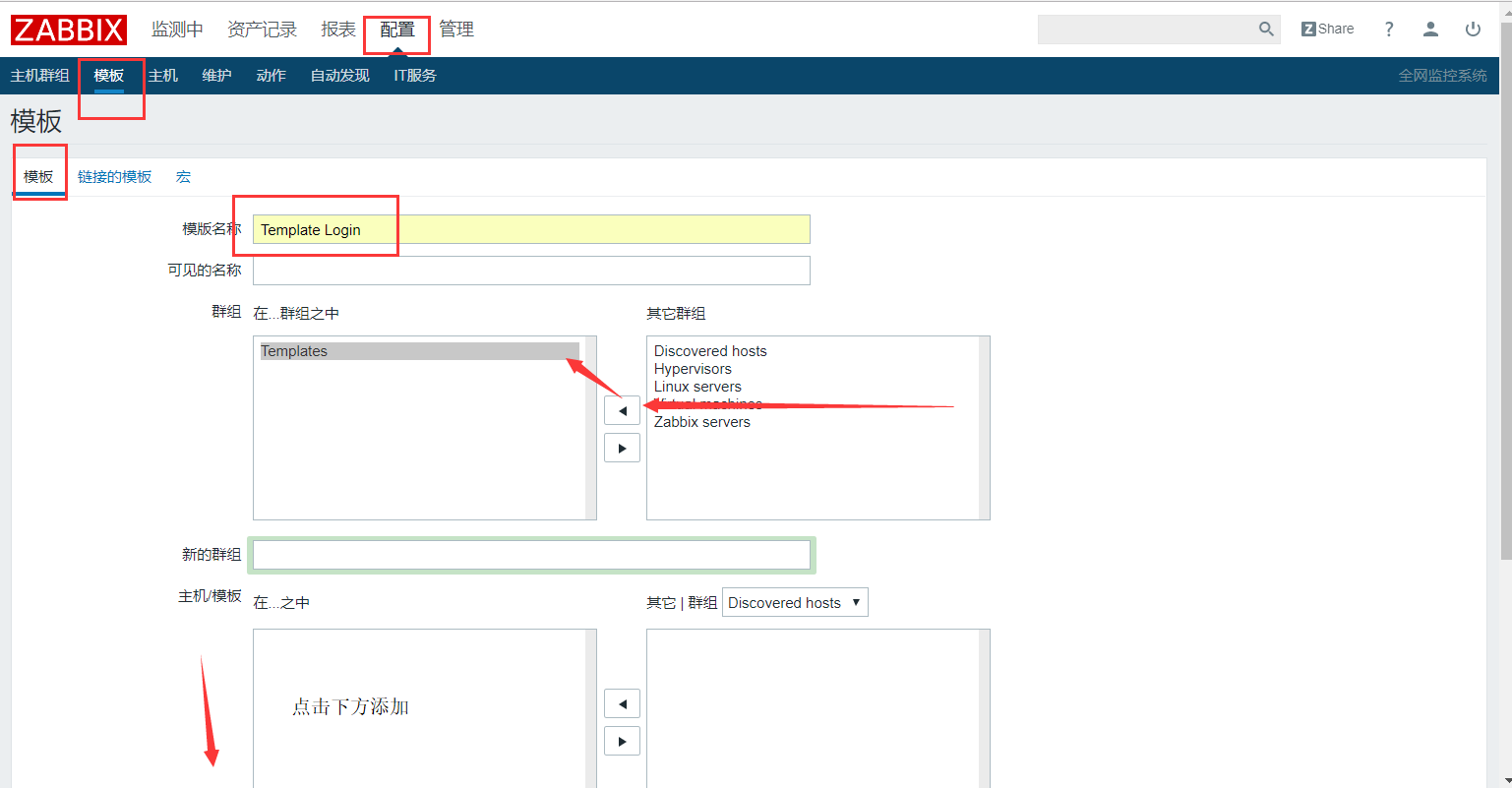Screen dimensions: 1512x788
Task: Click the logout power icon
Action: (x=1473, y=30)
